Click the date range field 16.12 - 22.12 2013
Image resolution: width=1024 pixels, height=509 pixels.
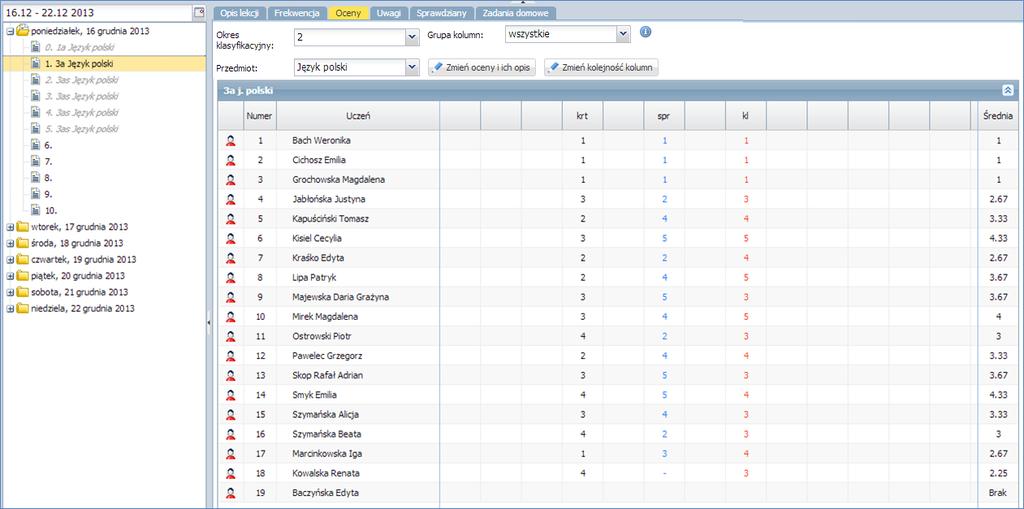[x=98, y=12]
